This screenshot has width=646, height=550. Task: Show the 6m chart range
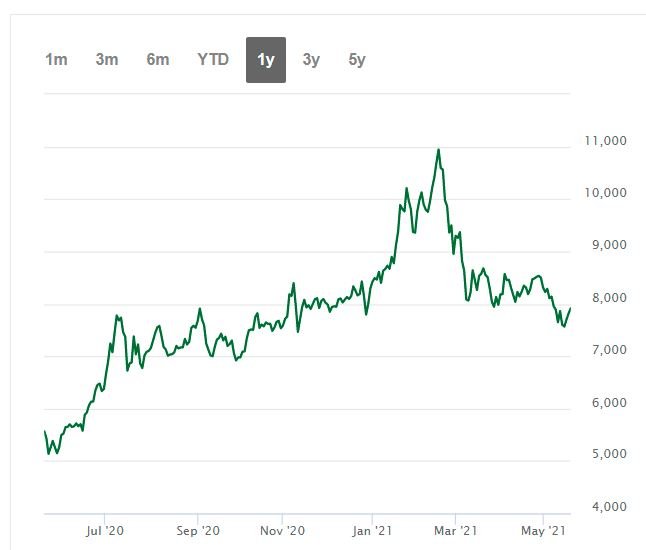coord(158,60)
